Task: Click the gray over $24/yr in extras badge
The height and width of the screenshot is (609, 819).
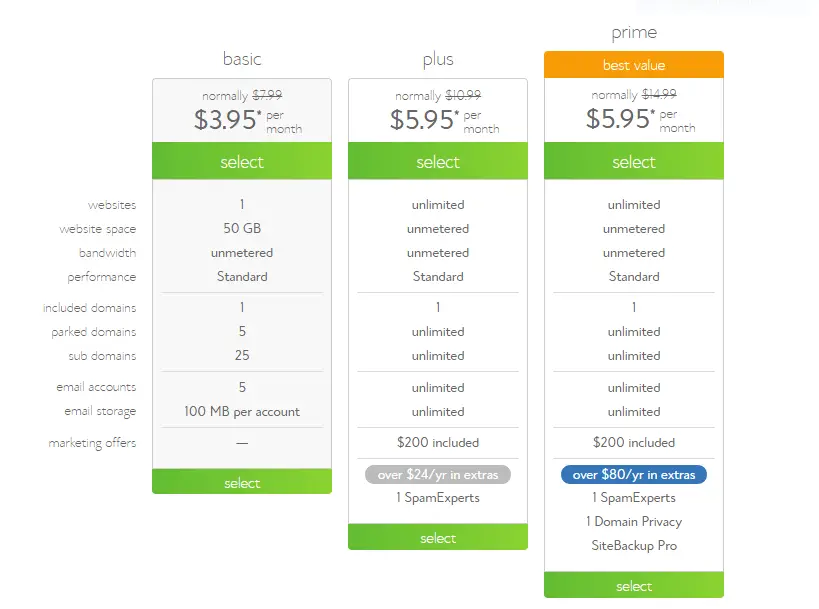Action: [x=438, y=475]
